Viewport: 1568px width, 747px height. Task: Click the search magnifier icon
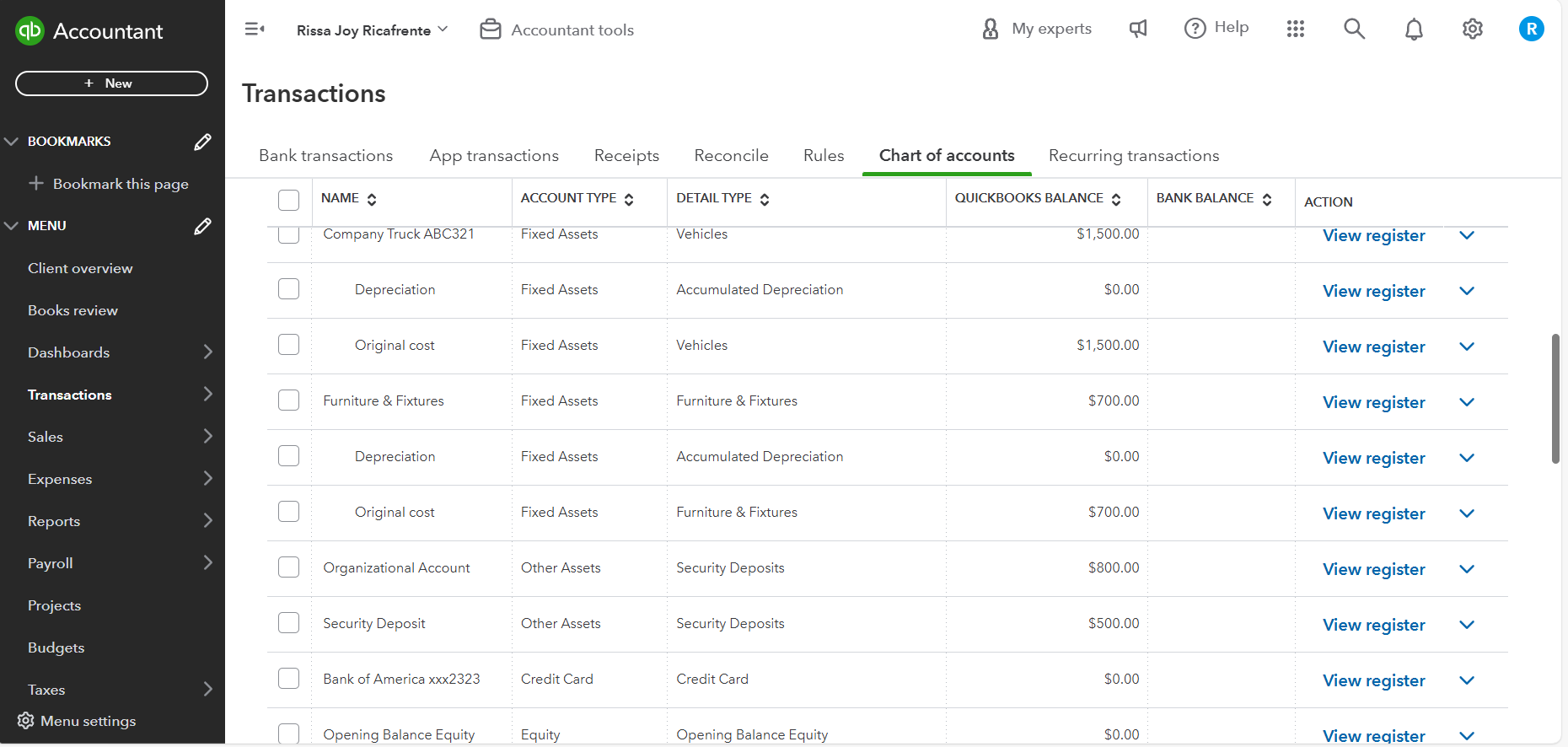tap(1354, 29)
